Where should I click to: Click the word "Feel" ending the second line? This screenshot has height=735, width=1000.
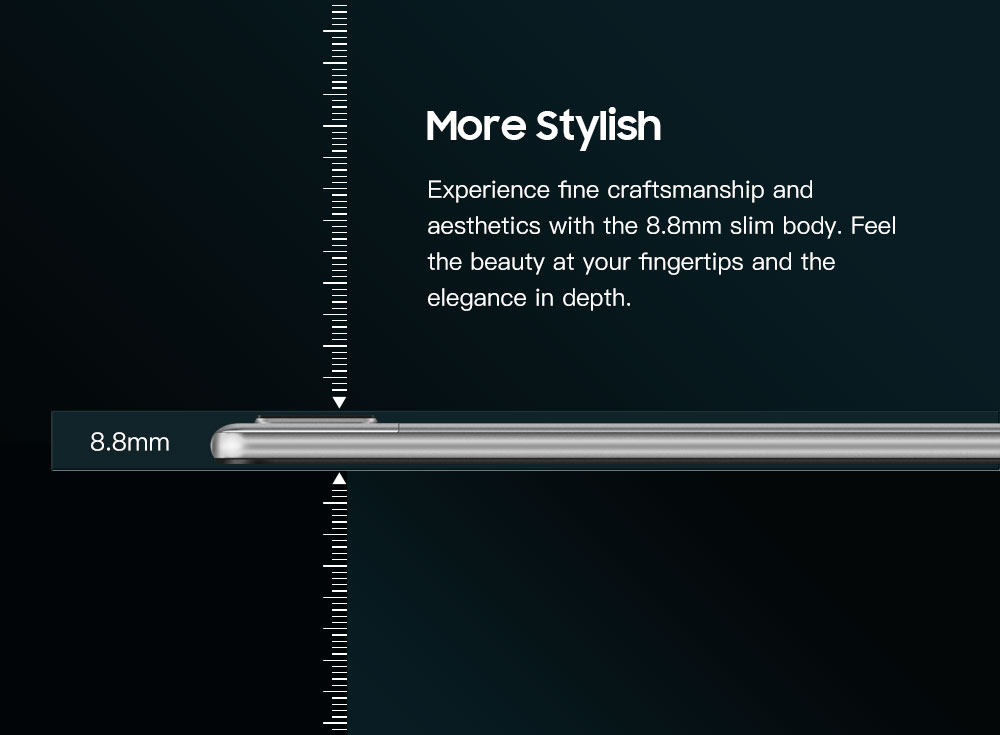click(x=873, y=226)
